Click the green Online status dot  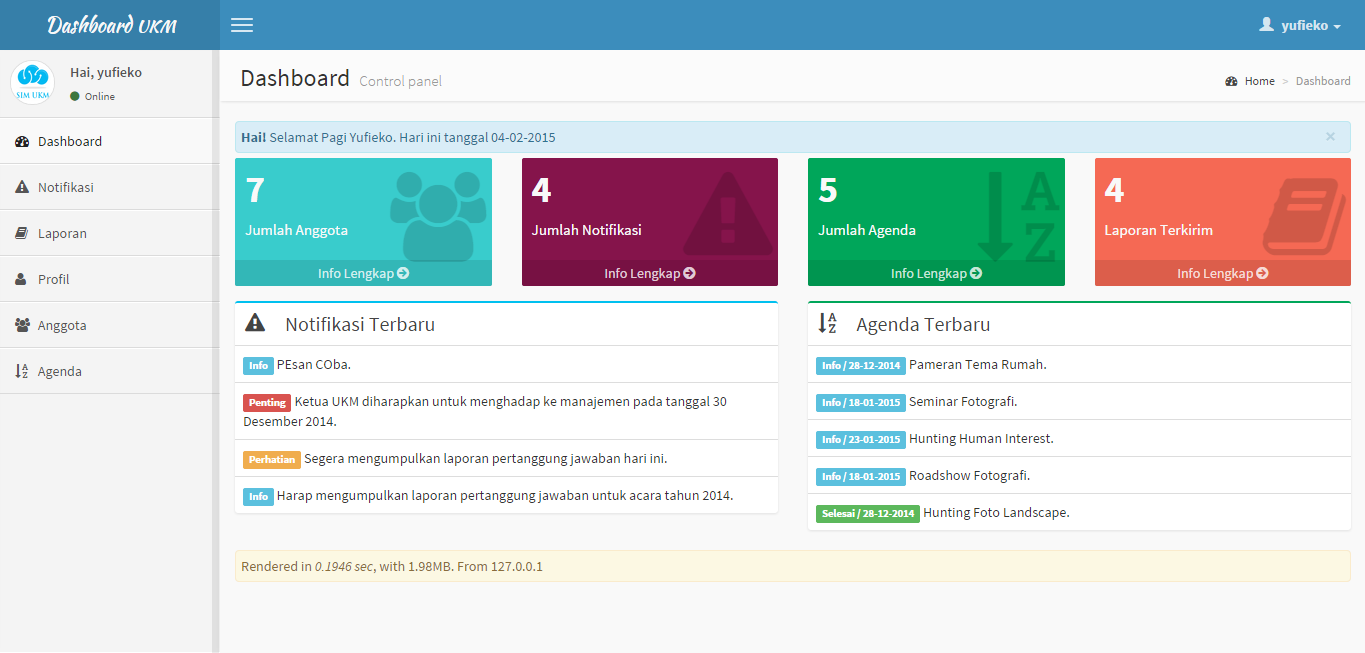(x=75, y=96)
